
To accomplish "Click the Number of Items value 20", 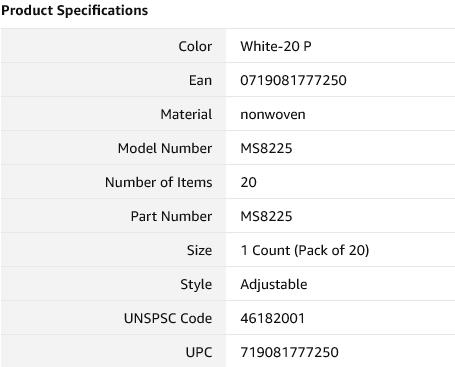I will (248, 182).
